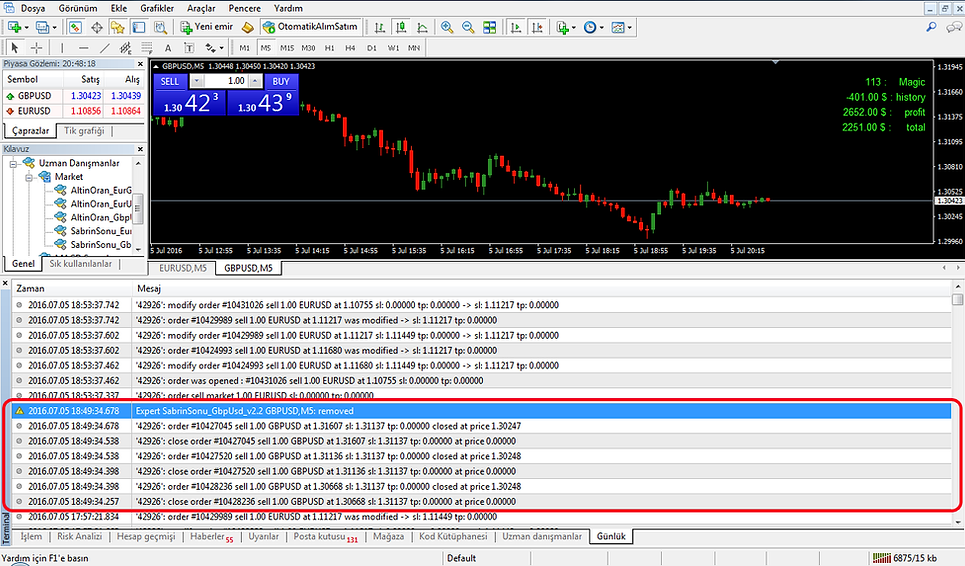Open the Hesap geçmişi terminal tab

tap(146, 536)
